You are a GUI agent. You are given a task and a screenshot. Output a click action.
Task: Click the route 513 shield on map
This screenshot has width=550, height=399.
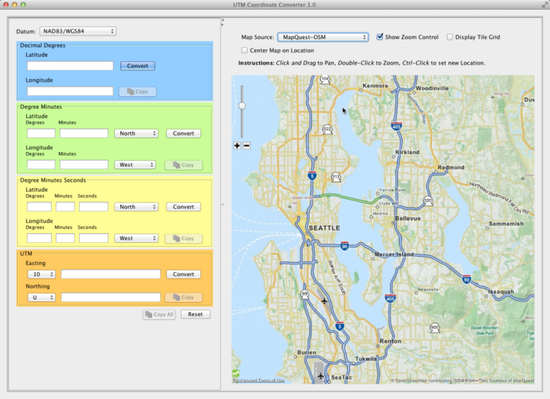(x=336, y=177)
